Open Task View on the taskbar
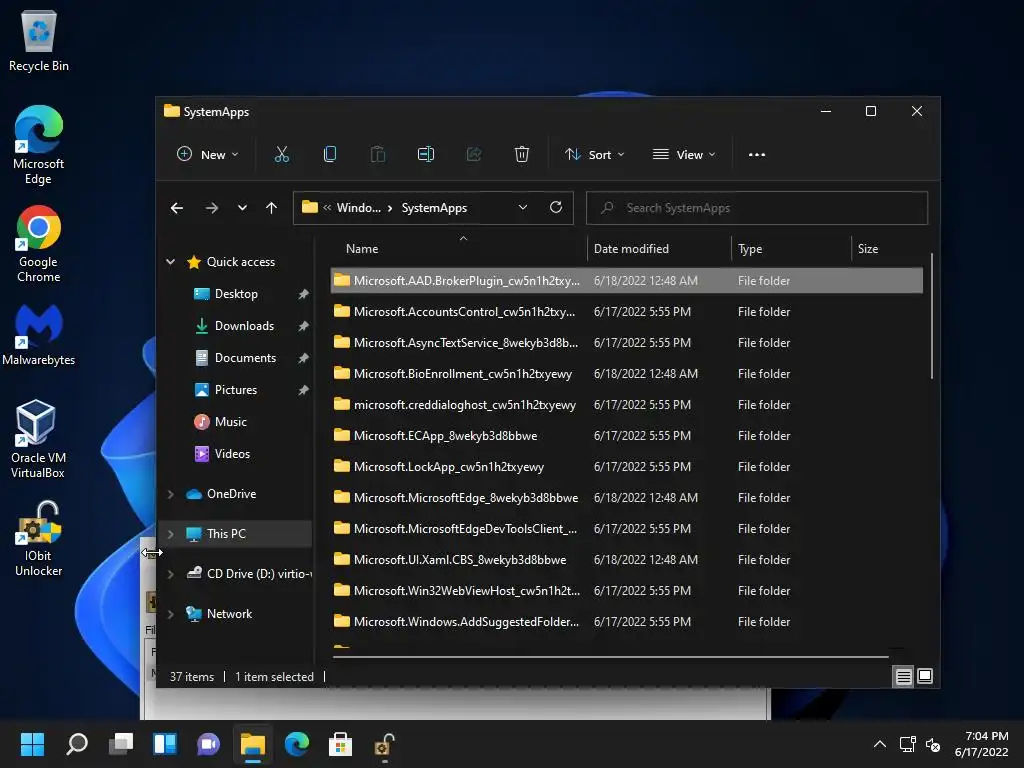 click(x=121, y=744)
